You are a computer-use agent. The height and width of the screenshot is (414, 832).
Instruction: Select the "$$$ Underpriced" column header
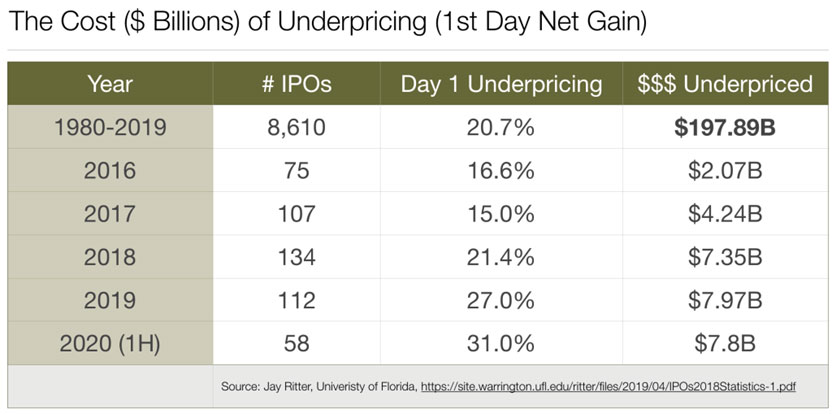(725, 84)
